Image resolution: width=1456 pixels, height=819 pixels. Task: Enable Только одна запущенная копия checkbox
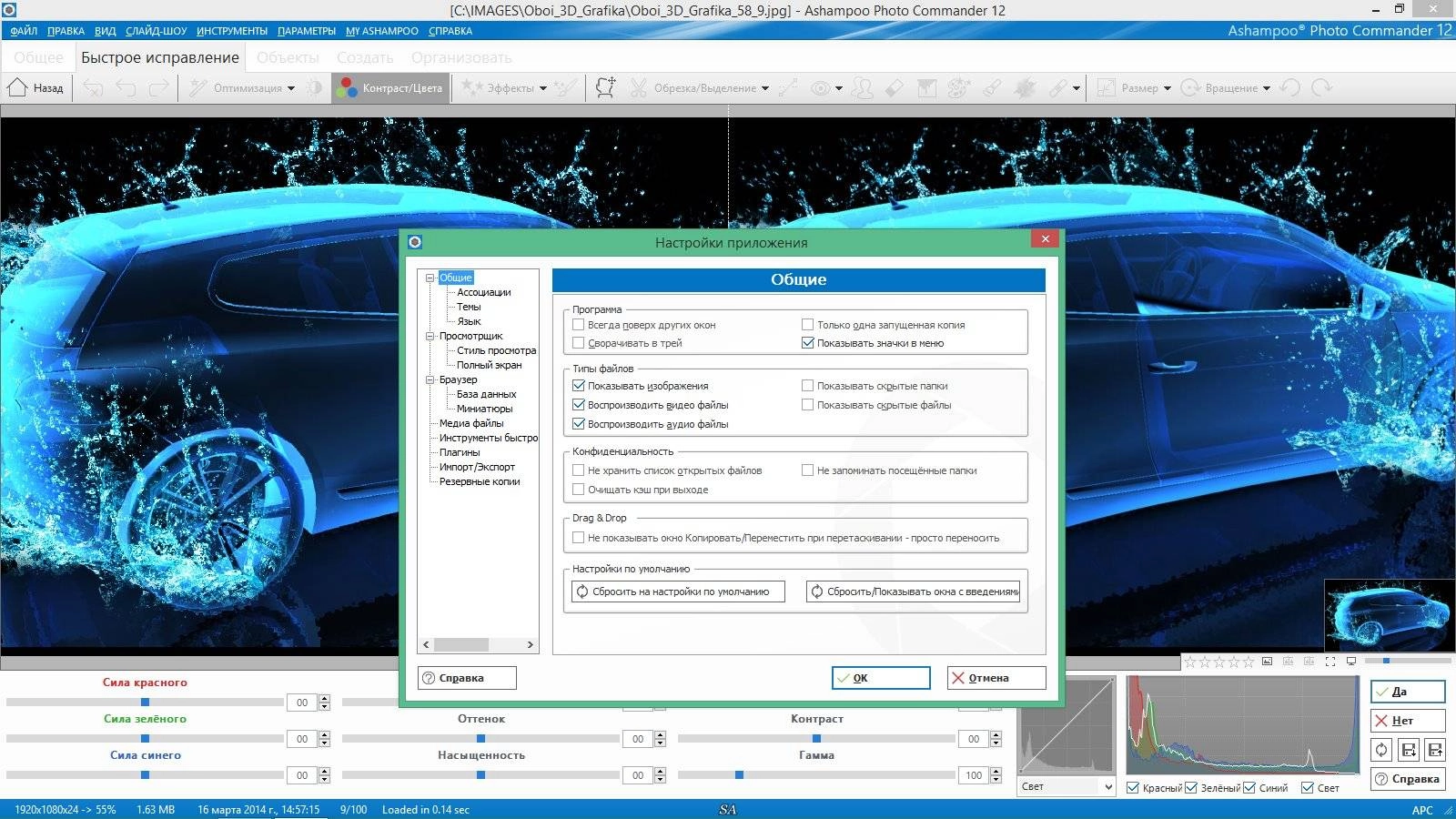coord(807,324)
